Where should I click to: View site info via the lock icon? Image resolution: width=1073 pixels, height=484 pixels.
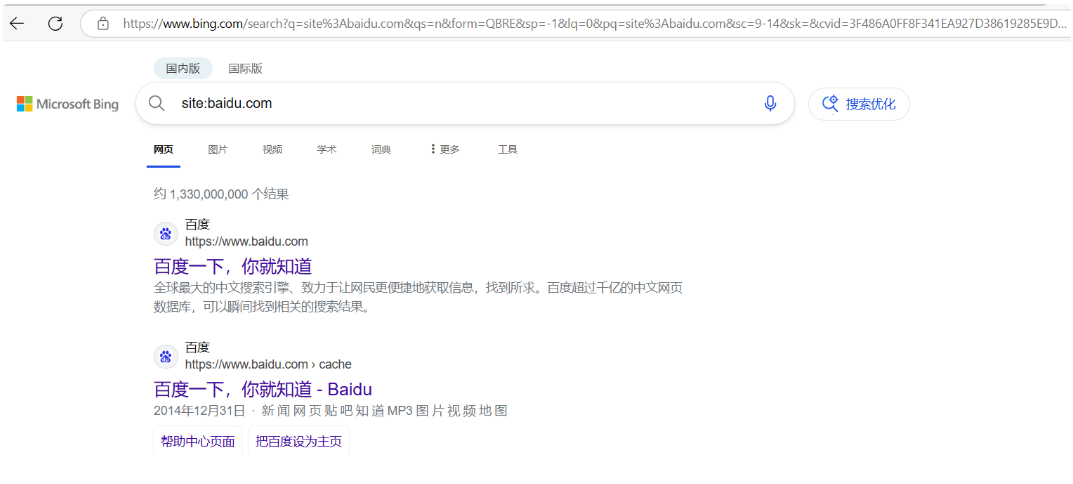[103, 23]
